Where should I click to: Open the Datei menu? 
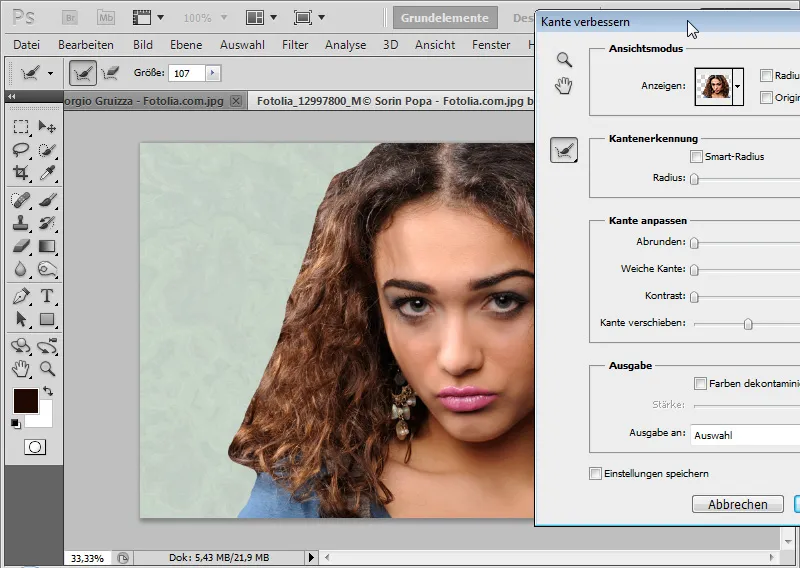point(27,45)
